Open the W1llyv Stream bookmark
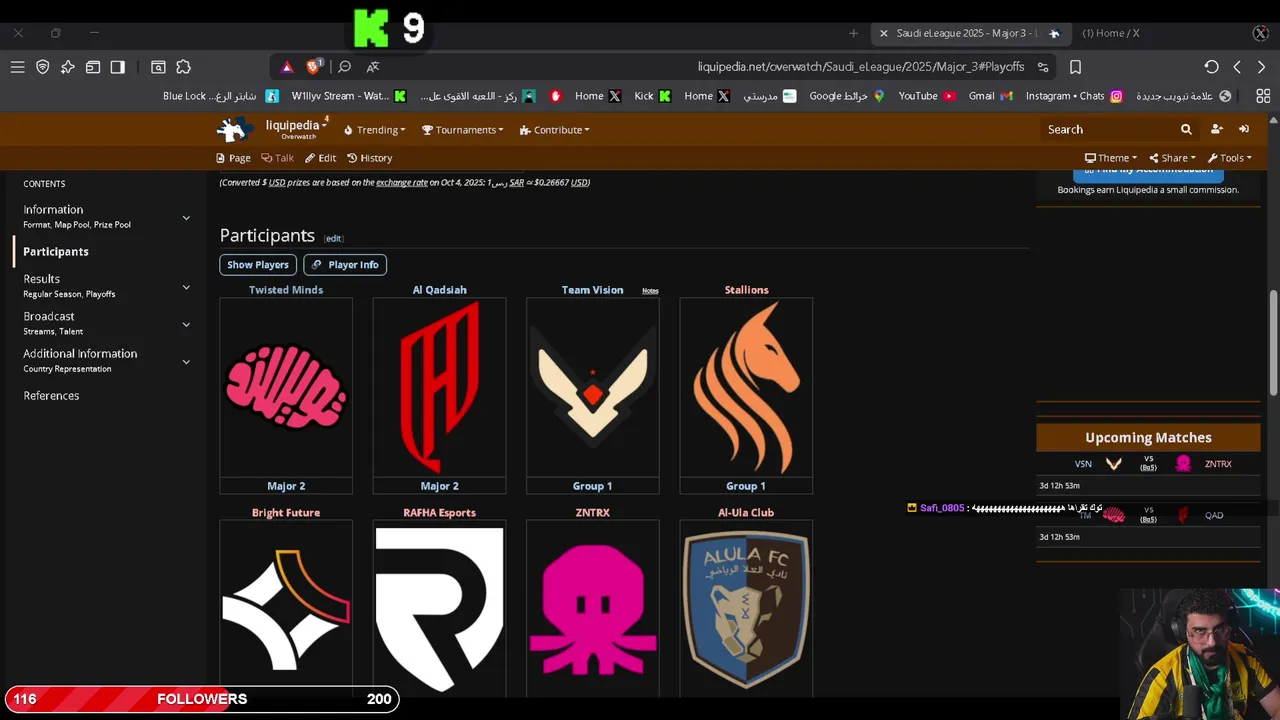This screenshot has height=720, width=1280. pos(349,96)
